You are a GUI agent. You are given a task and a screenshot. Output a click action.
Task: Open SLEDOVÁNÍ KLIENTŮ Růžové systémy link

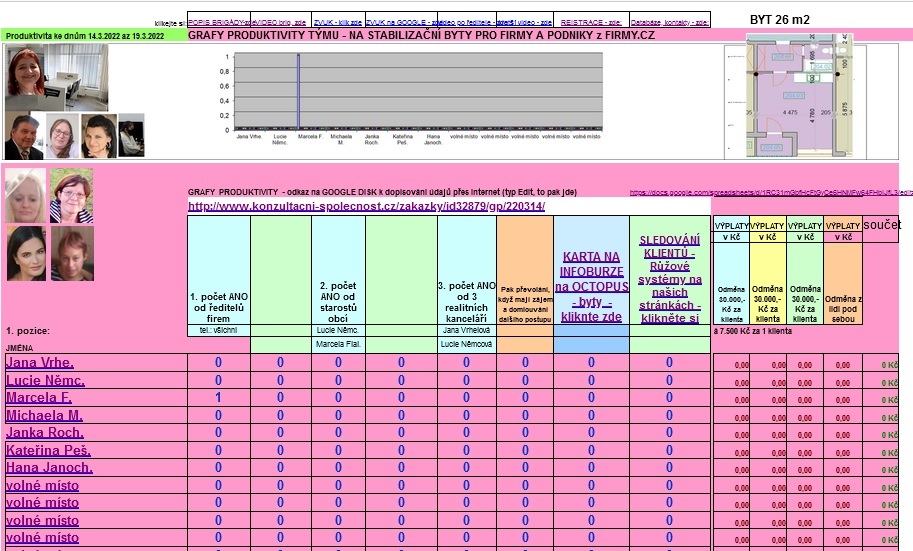pos(670,279)
